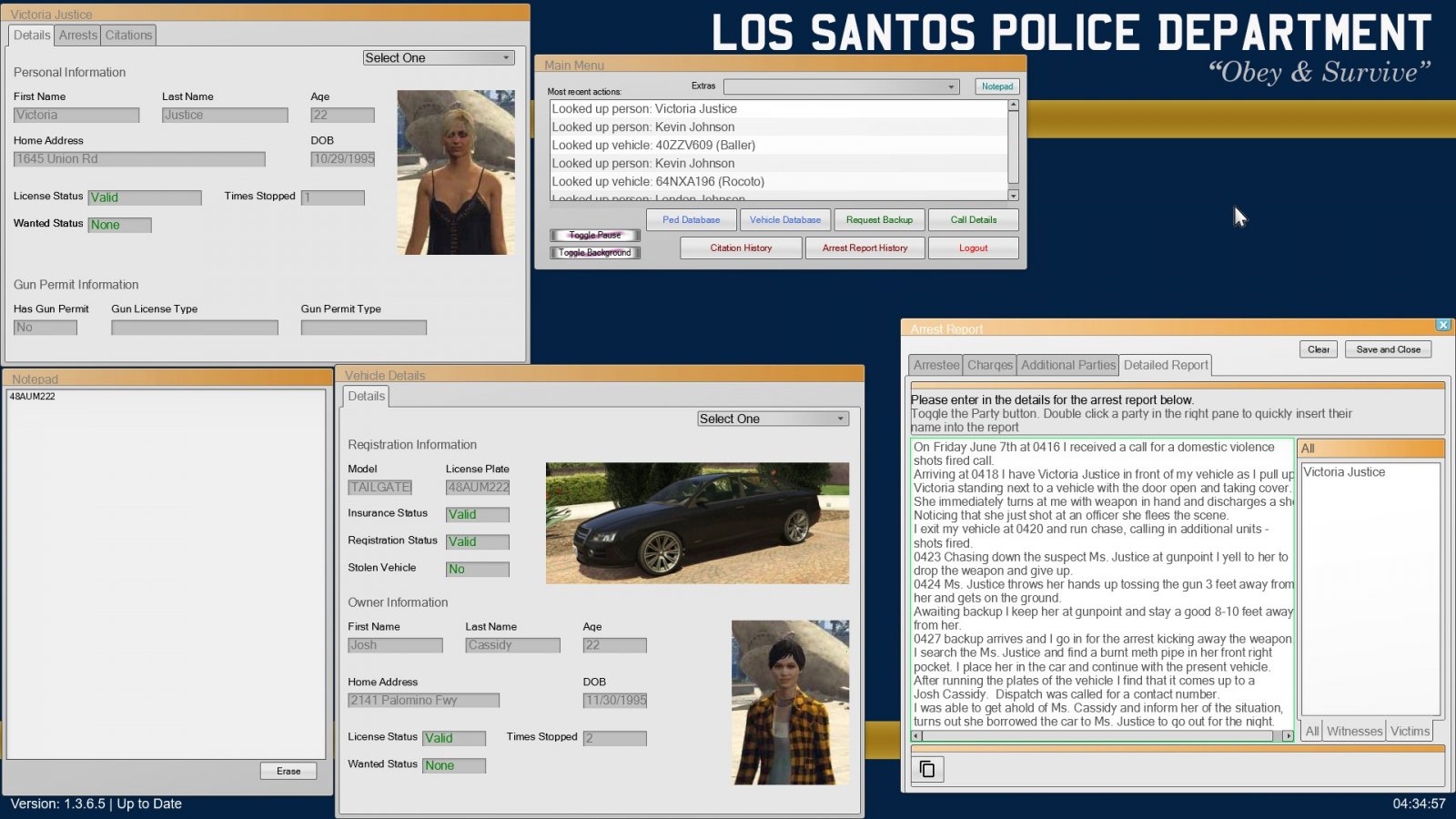Click Toggle Pause button
1456x819 pixels.
click(x=595, y=235)
